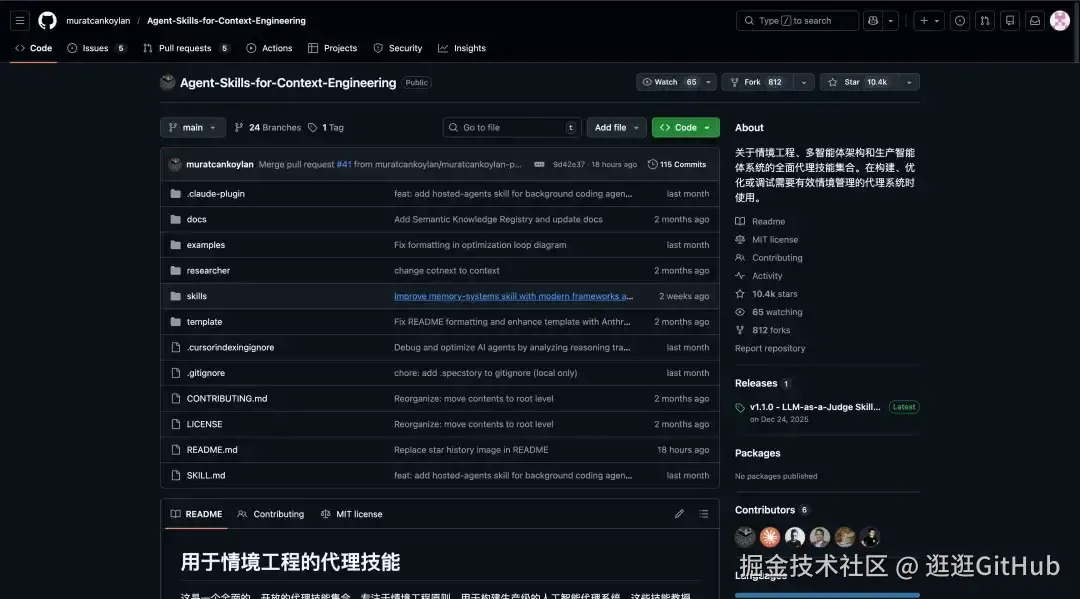Open v1.1.0 LLM-as-a-Judge release
The width and height of the screenshot is (1080, 599).
[x=815, y=407]
